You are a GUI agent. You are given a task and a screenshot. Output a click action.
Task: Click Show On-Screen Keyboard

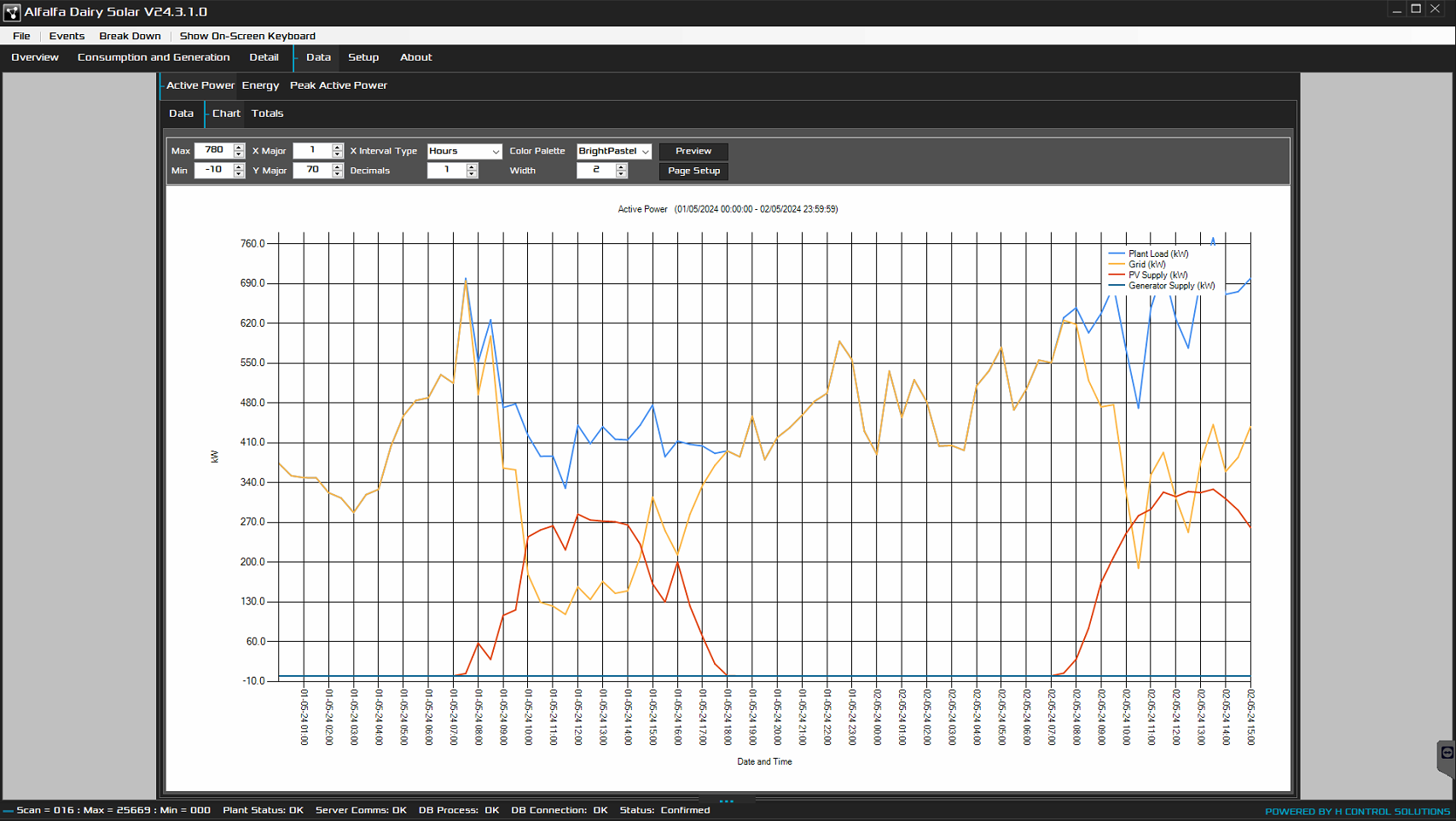click(x=247, y=36)
